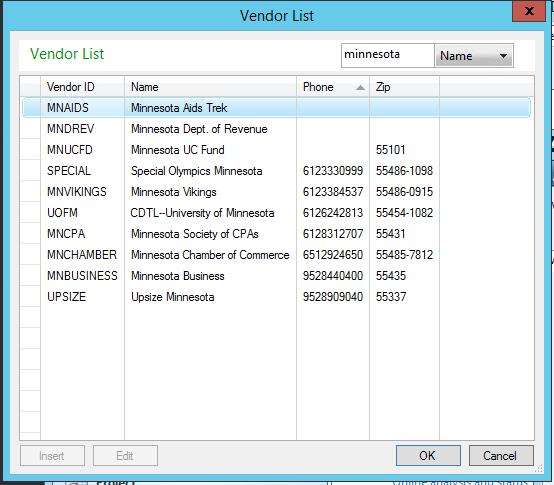Click zip code 55454-1082

[404, 213]
